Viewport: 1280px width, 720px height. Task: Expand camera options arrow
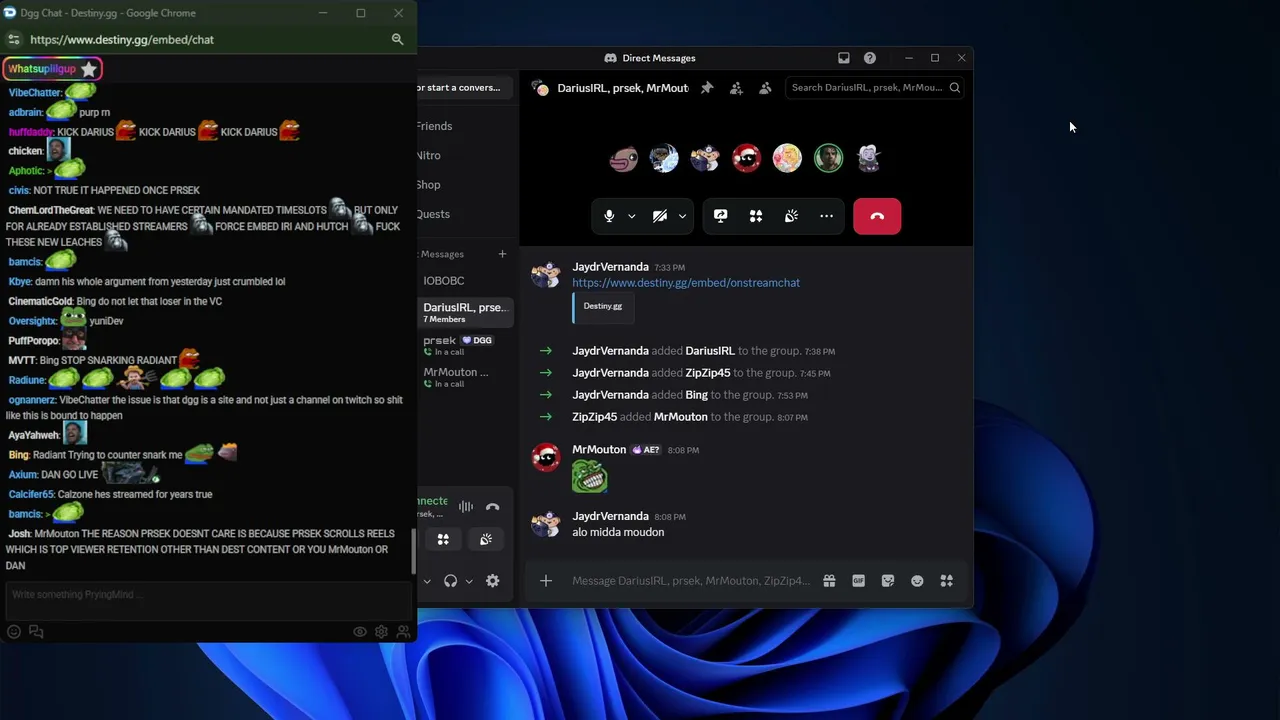pos(682,216)
